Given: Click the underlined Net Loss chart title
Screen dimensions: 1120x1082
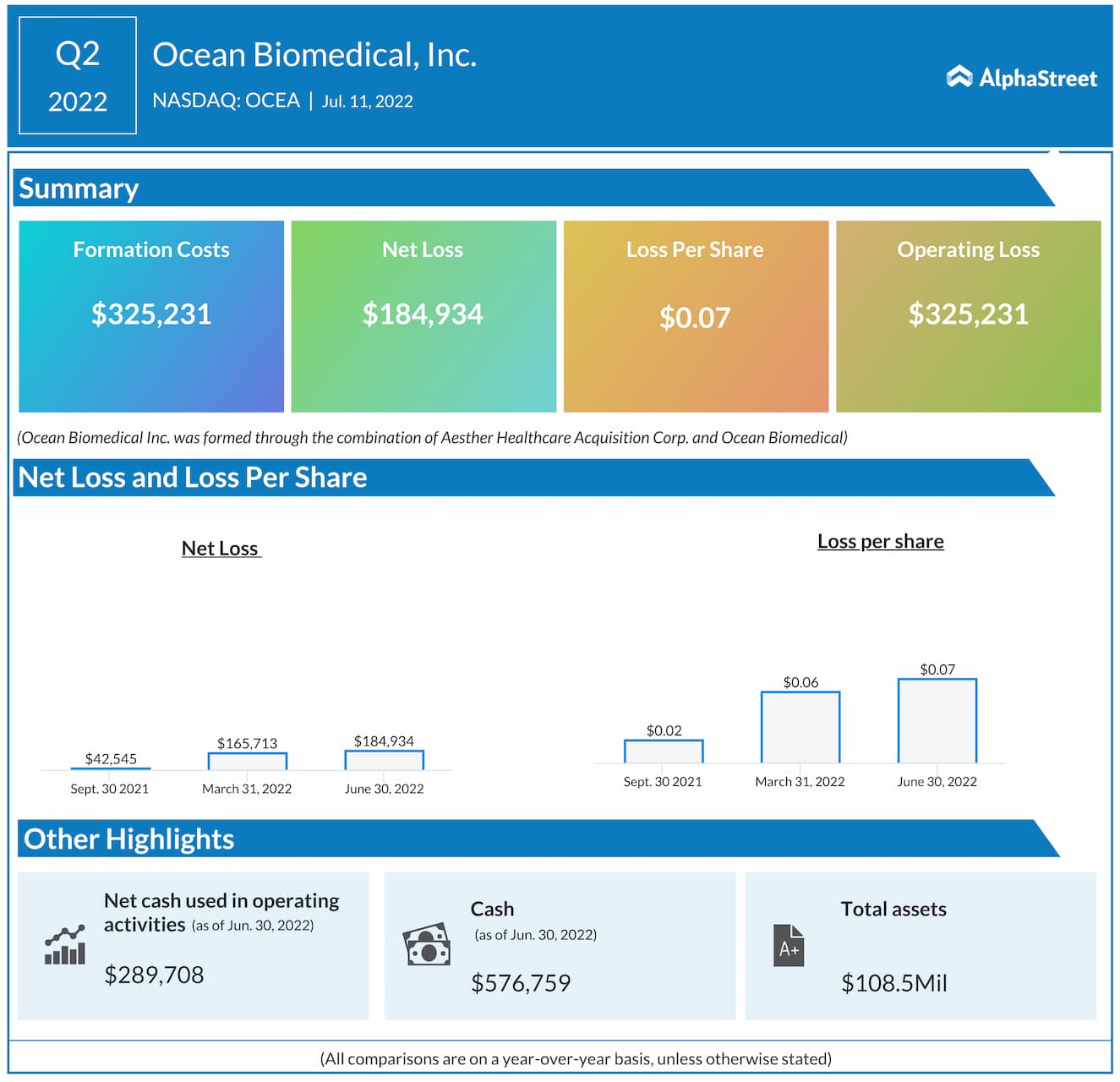Looking at the screenshot, I should 221,549.
